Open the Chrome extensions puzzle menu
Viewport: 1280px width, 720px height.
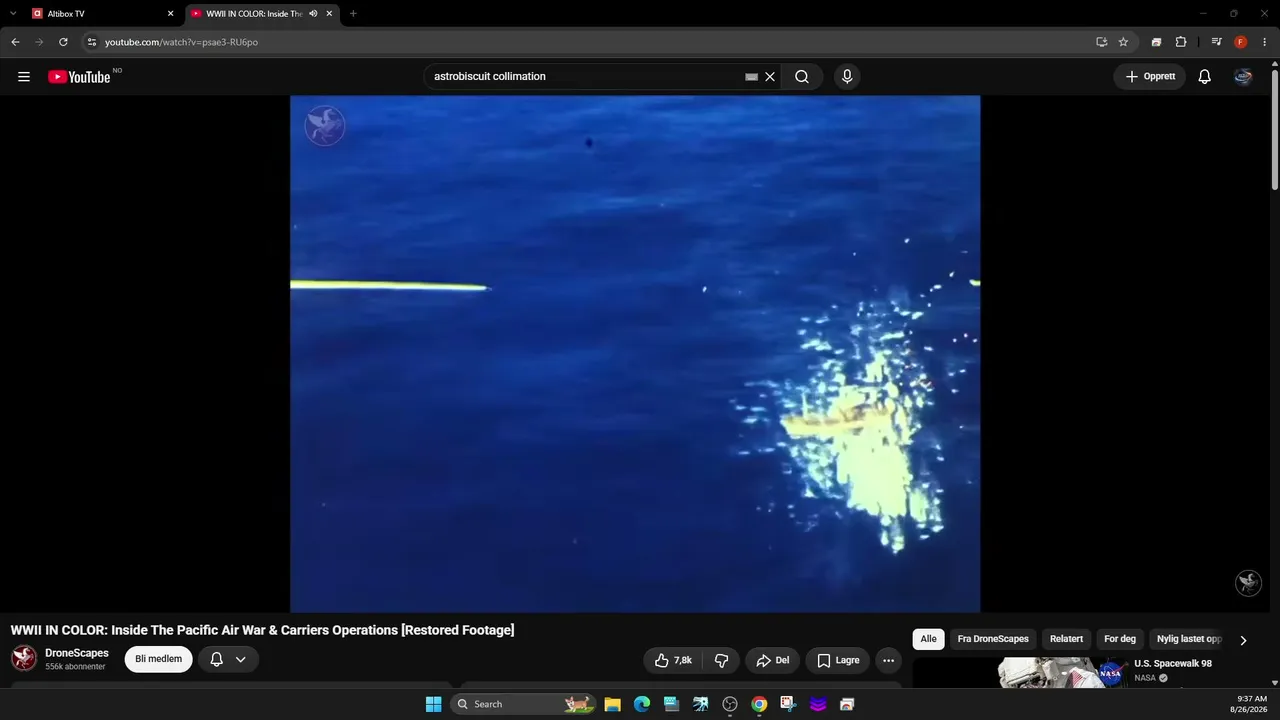click(x=1181, y=42)
